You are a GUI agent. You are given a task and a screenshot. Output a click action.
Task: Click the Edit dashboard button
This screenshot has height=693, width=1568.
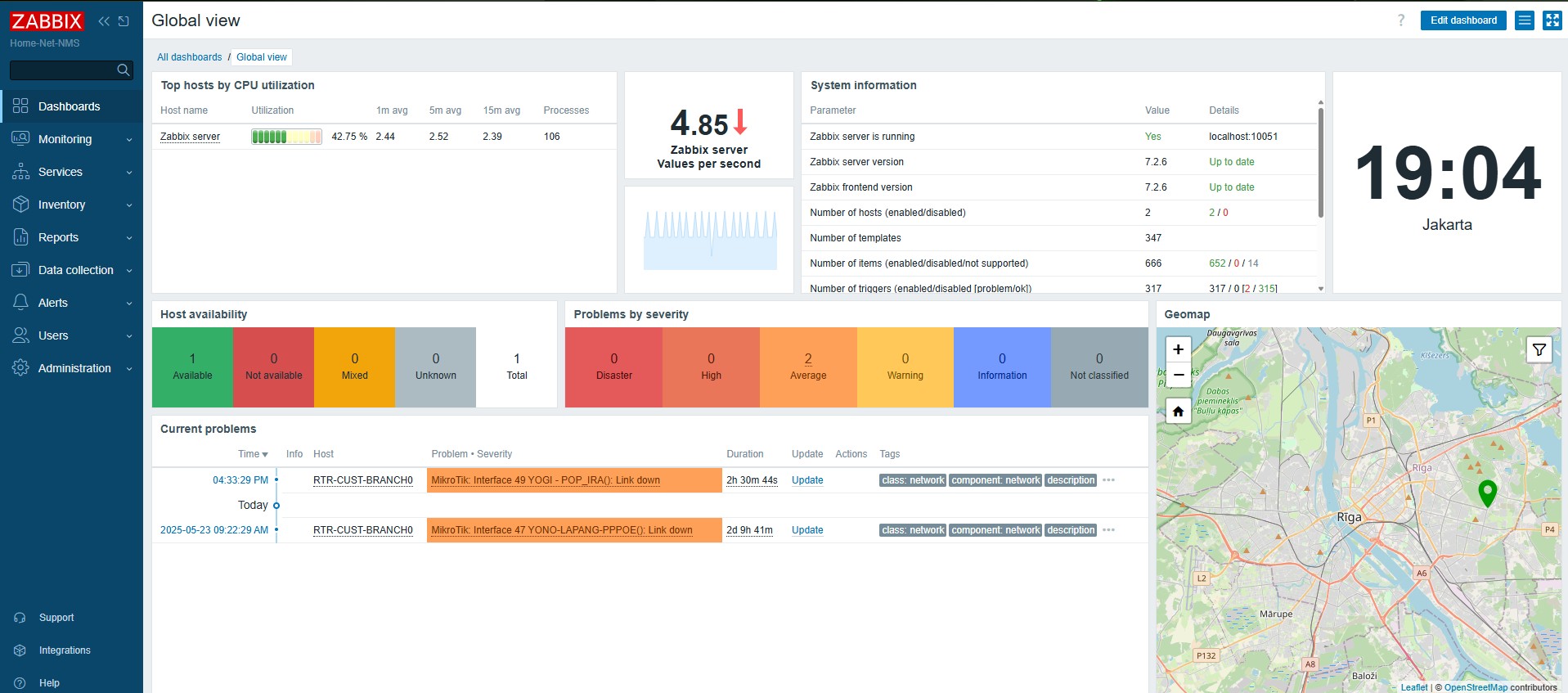[x=1463, y=20]
